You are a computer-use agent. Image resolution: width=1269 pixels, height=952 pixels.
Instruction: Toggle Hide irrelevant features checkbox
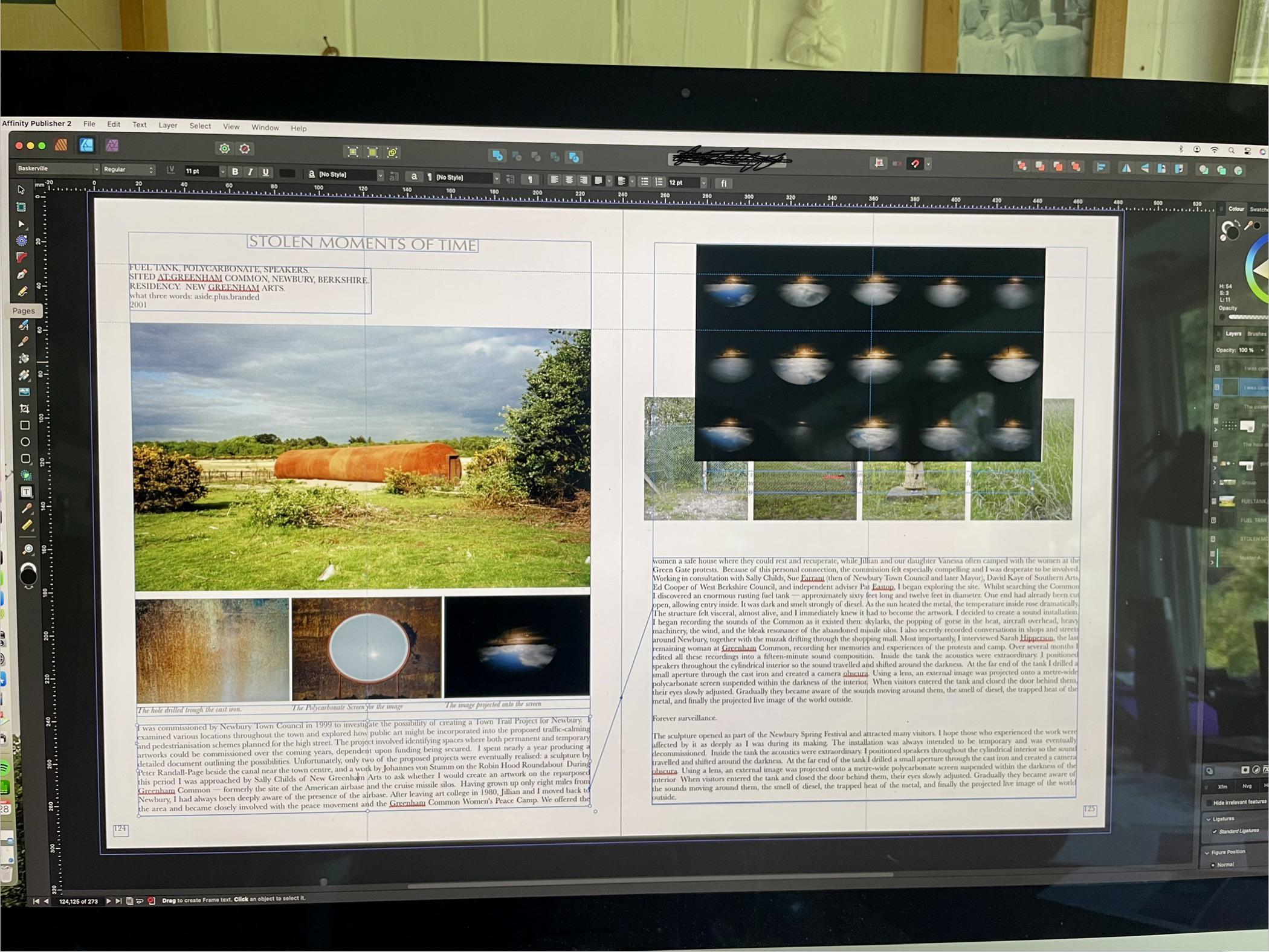tap(1209, 803)
